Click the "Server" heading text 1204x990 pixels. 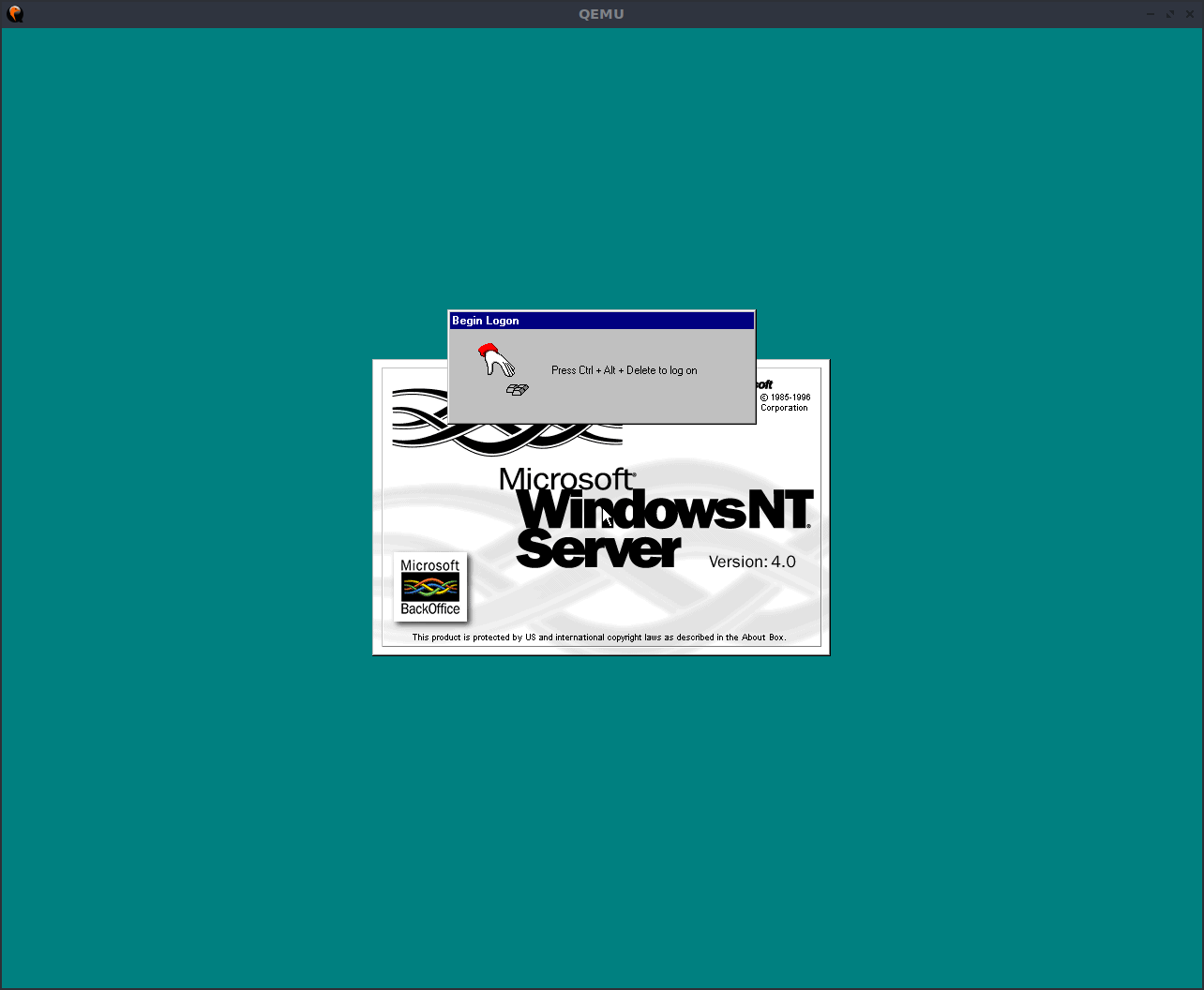(x=597, y=549)
